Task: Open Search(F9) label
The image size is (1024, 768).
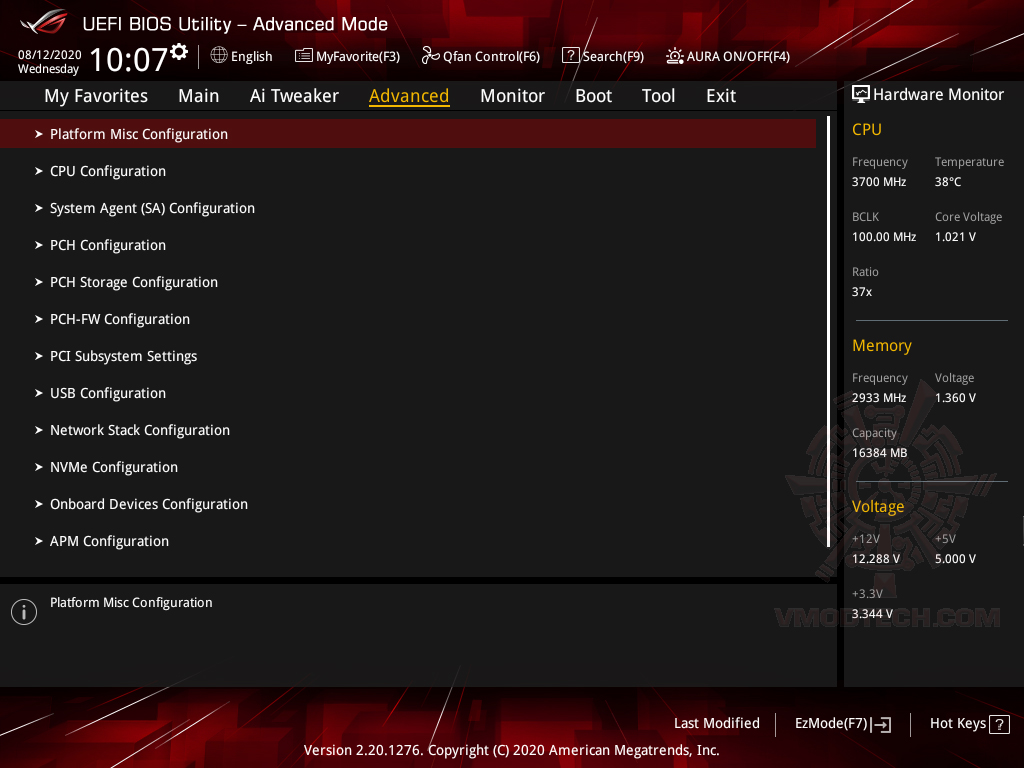Action: (x=613, y=57)
